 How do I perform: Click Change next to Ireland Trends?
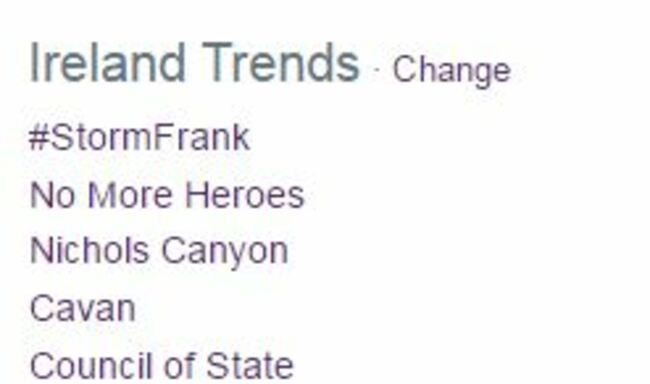pyautogui.click(x=451, y=70)
